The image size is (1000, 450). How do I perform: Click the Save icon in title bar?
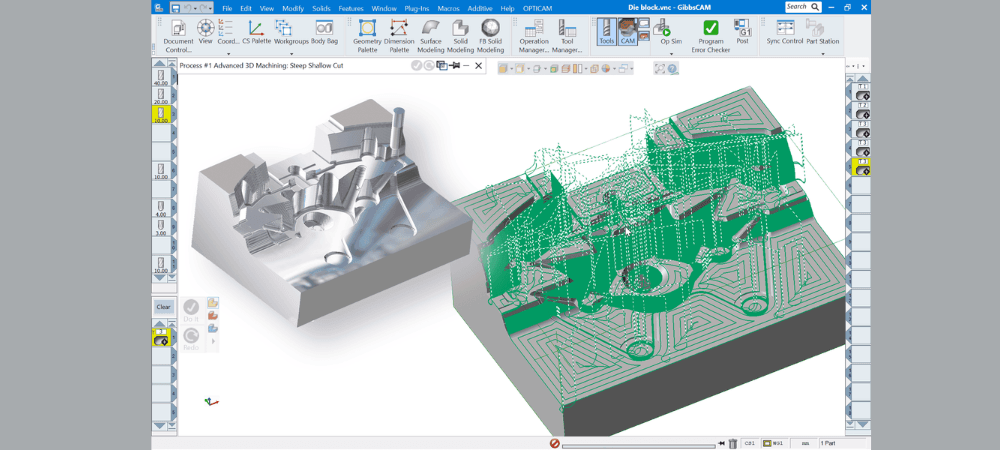coord(175,8)
